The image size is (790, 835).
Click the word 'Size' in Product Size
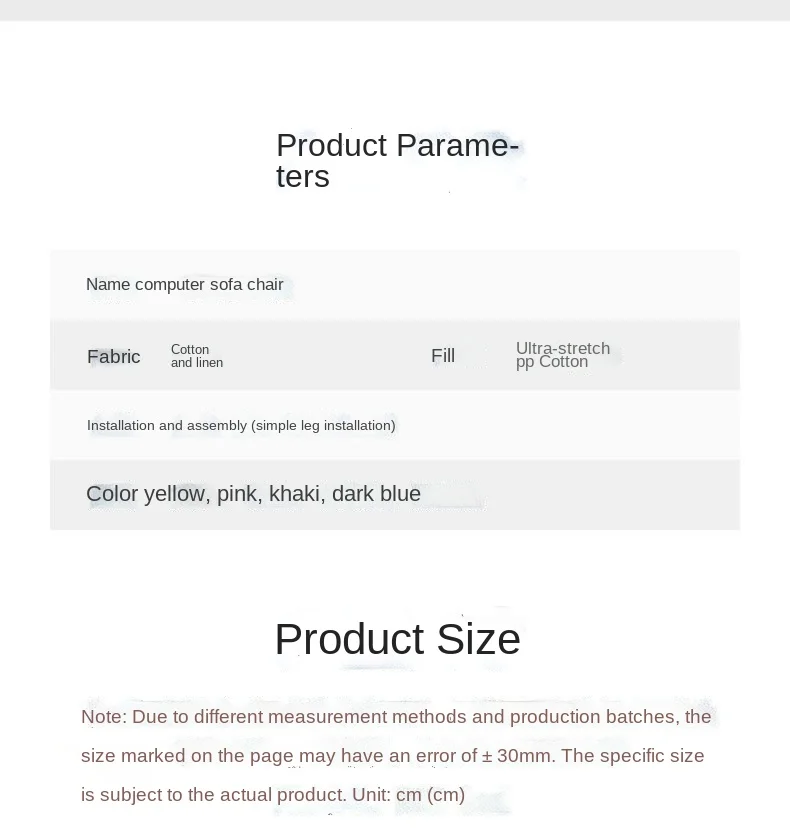click(x=478, y=638)
